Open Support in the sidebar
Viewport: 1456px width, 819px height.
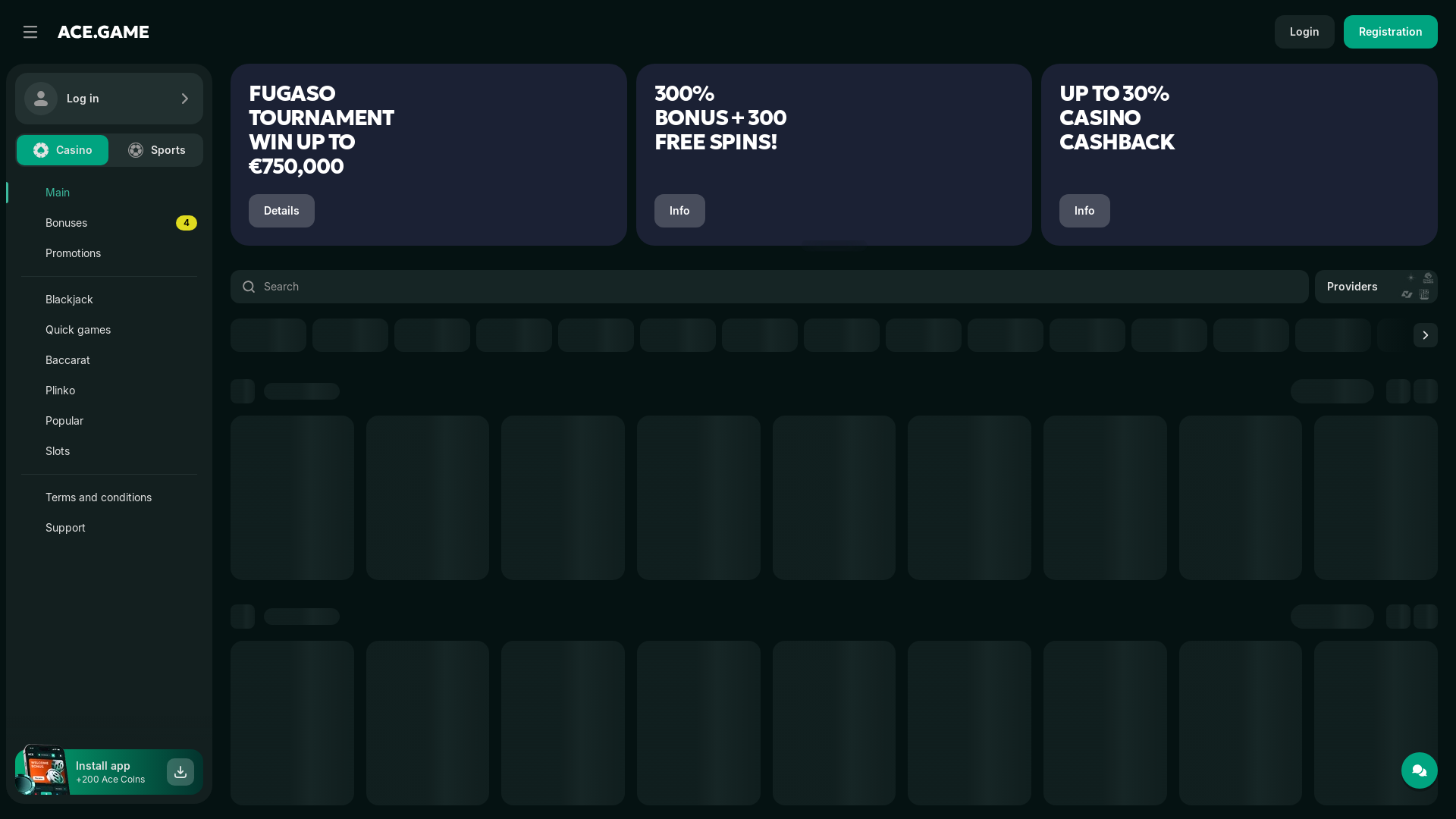[x=109, y=528]
